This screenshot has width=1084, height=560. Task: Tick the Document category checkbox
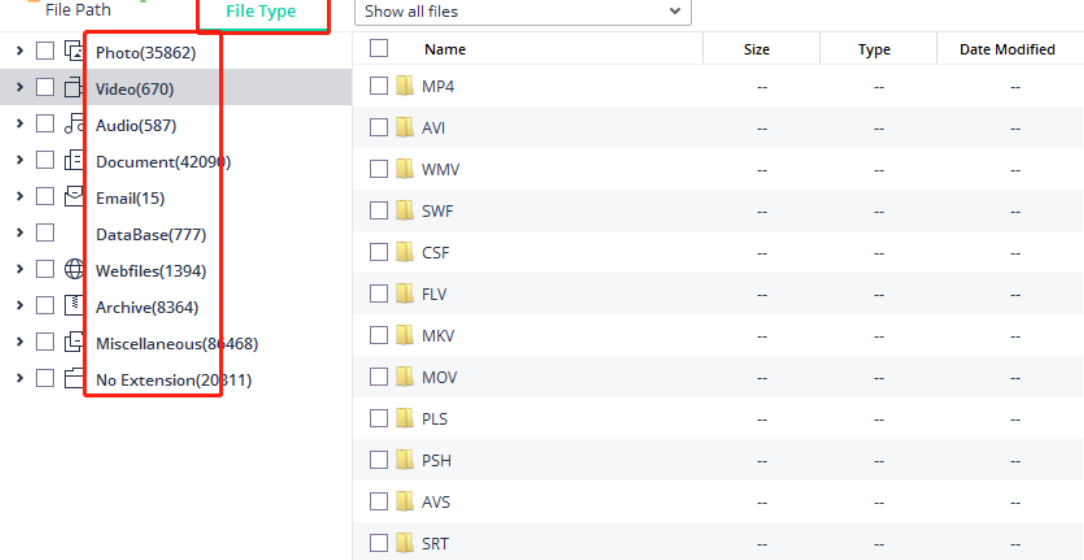click(x=45, y=160)
